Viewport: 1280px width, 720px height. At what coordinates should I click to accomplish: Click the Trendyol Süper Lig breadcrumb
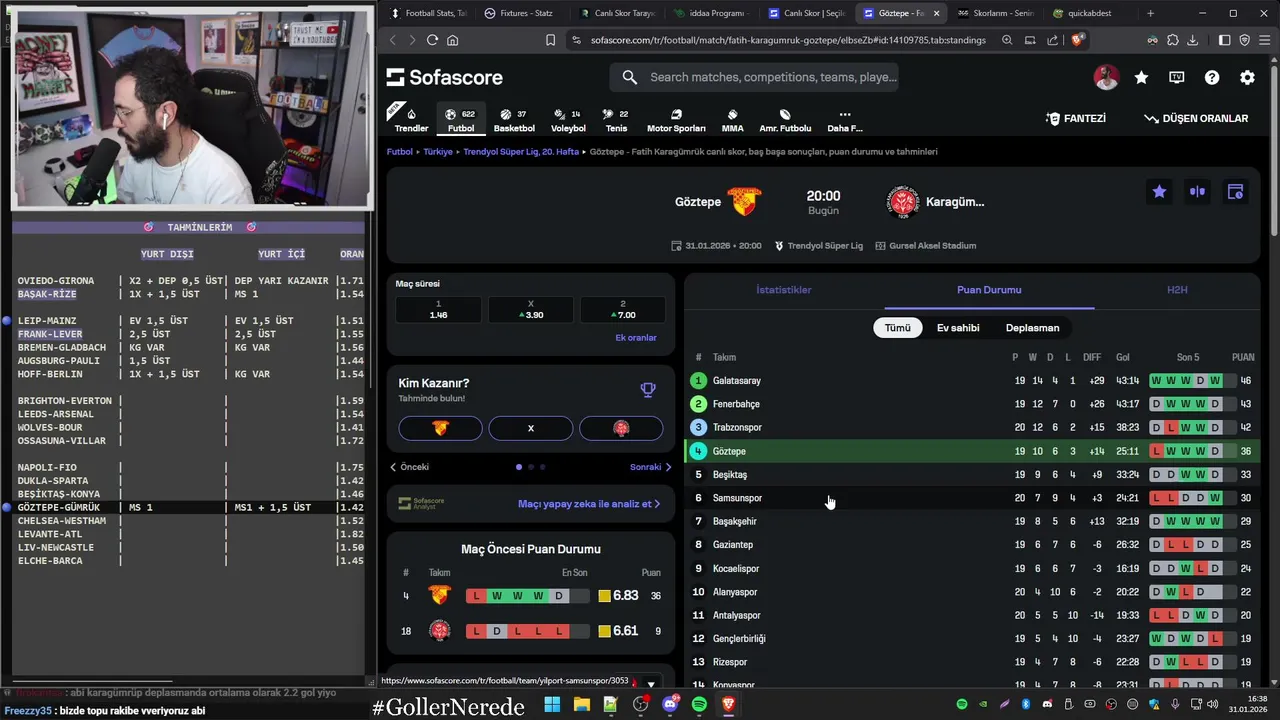click(521, 152)
